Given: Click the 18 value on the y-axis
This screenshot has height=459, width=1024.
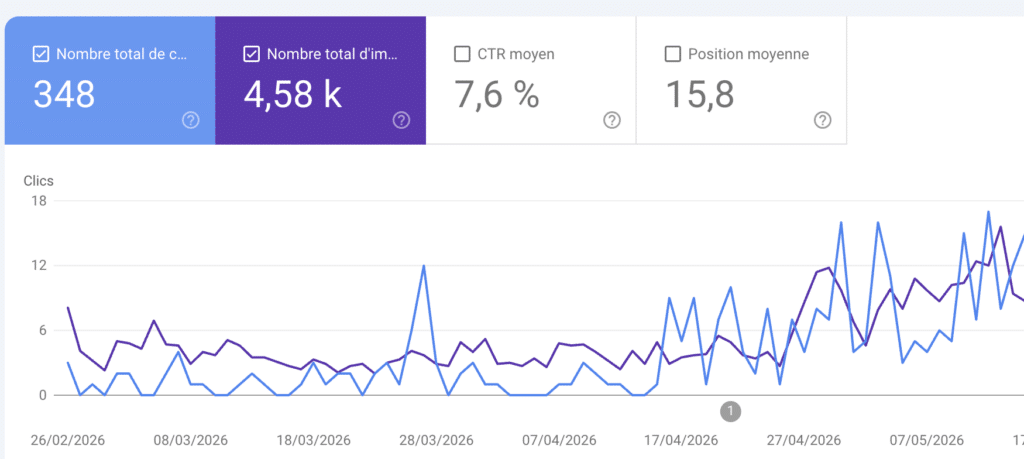Looking at the screenshot, I should tap(39, 200).
